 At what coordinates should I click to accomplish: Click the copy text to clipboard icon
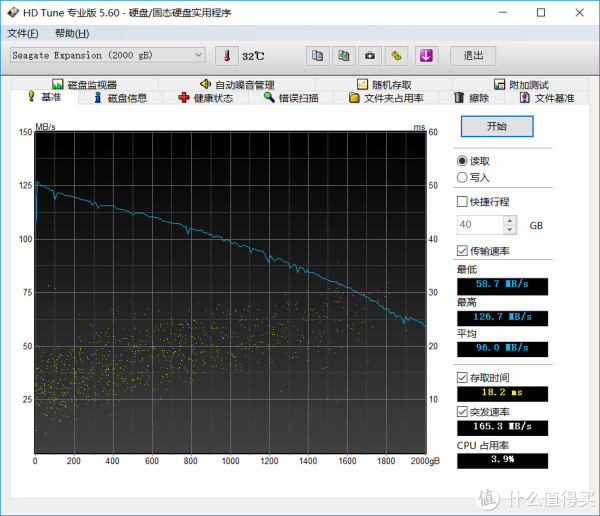317,55
